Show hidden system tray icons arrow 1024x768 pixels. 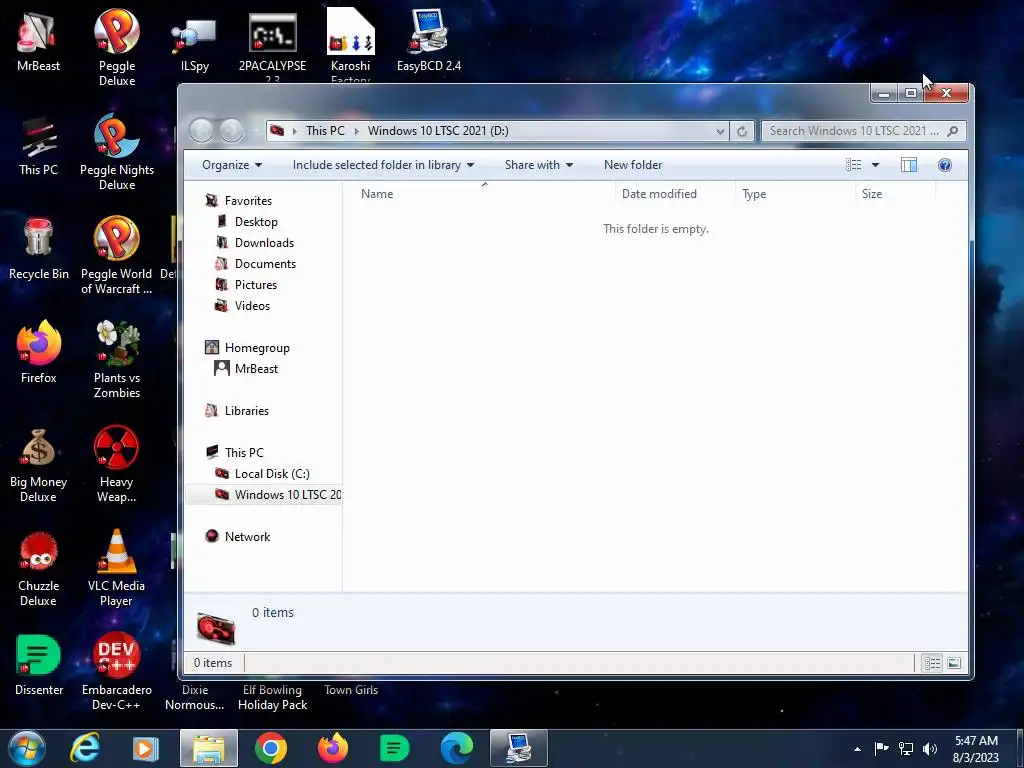(x=857, y=749)
